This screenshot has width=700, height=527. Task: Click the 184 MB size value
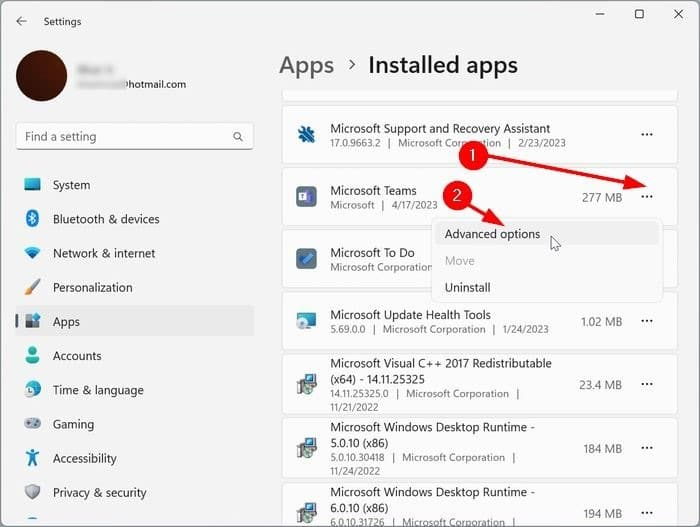pos(602,448)
